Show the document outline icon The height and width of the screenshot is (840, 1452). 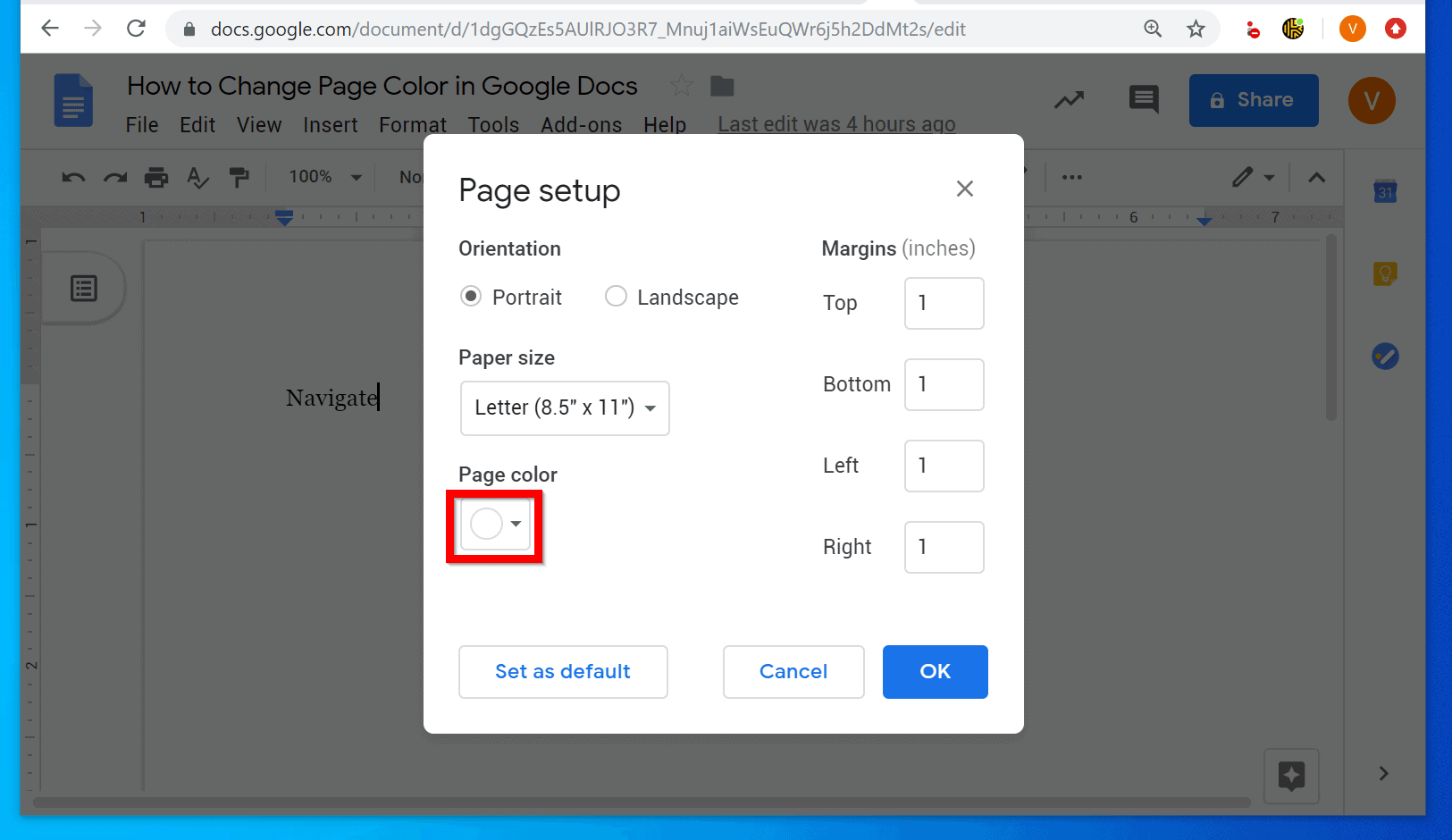point(84,289)
